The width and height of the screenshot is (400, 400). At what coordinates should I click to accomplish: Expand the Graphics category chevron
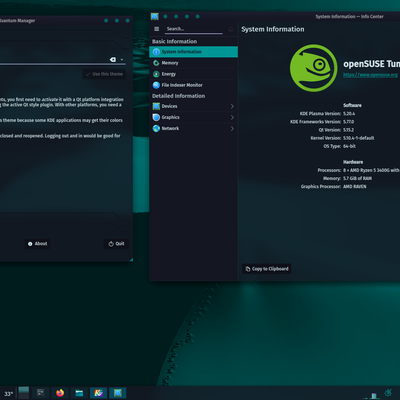[232, 117]
